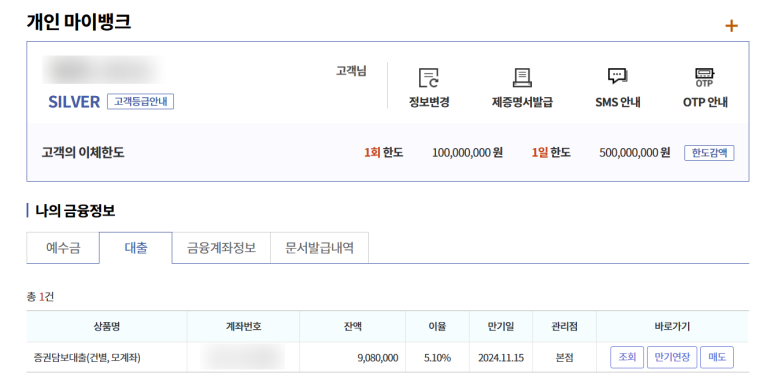Open 제증명서발급 printer icon

pyautogui.click(x=522, y=77)
